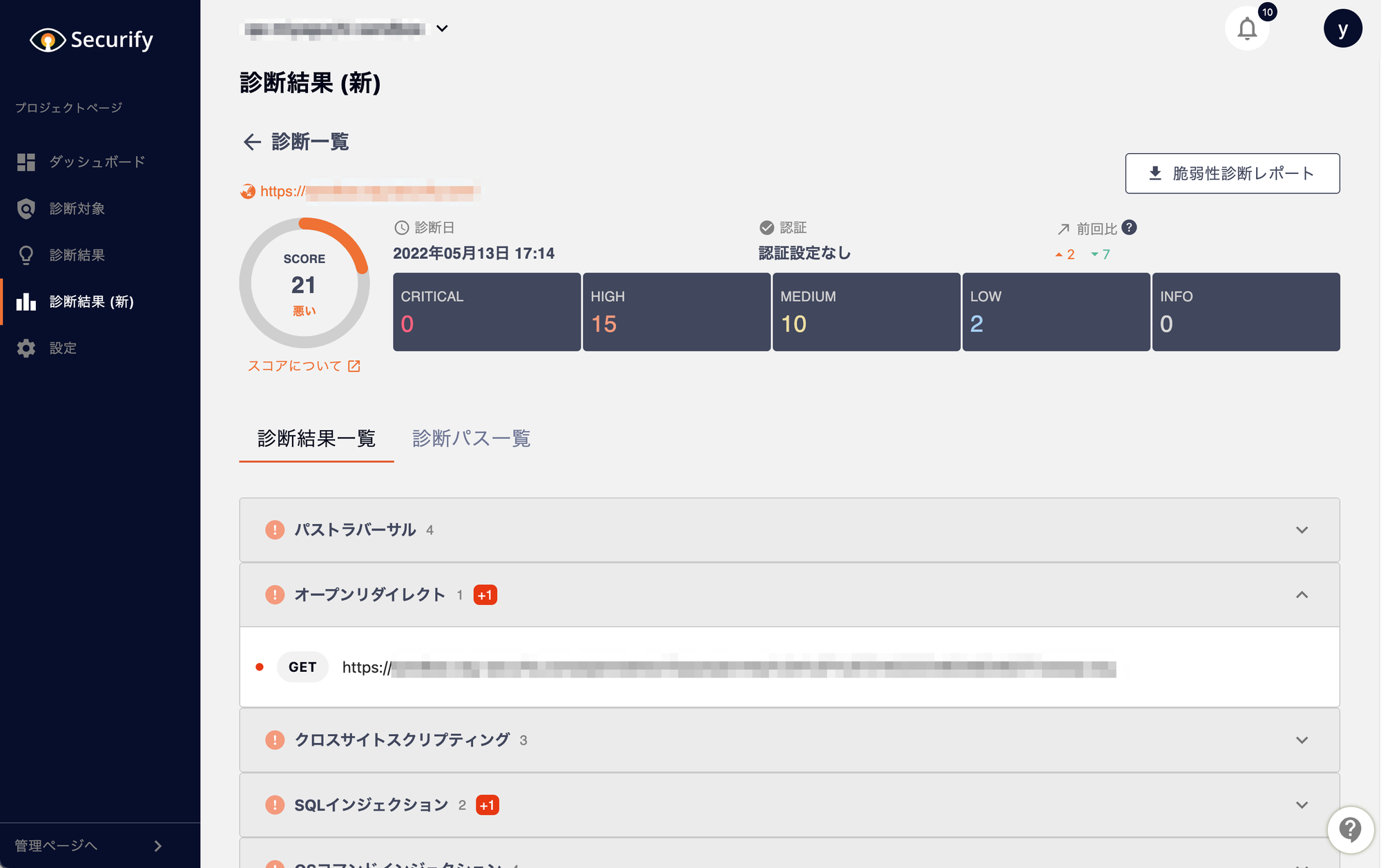The image size is (1381, 868).
Task: Open the project name dropdown at top
Action: coord(443,29)
